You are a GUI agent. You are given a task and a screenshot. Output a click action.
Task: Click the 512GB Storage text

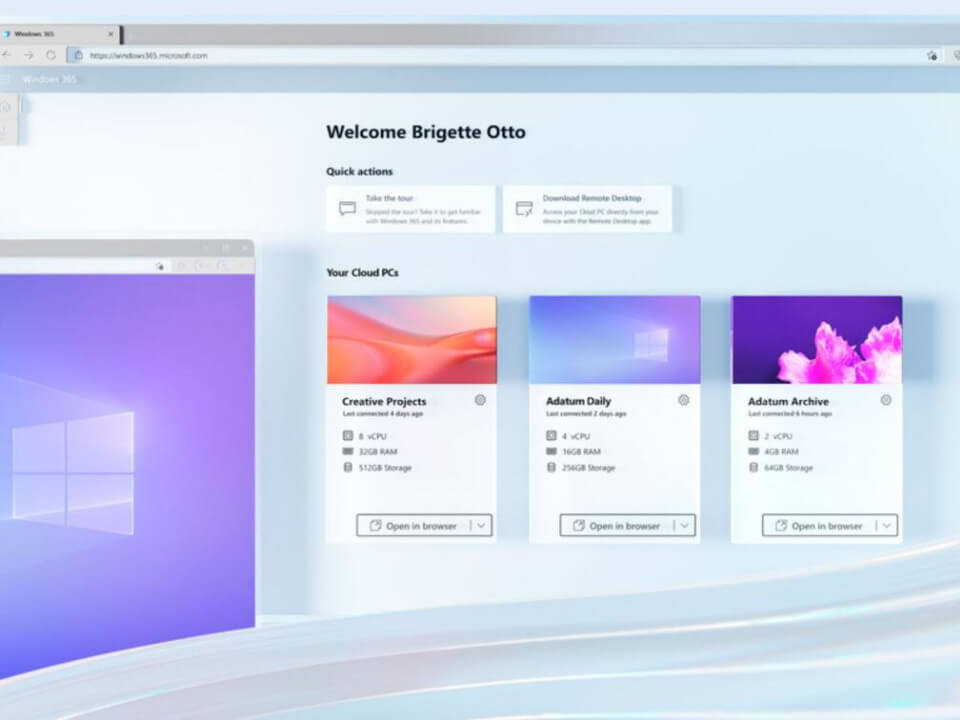pyautogui.click(x=385, y=468)
